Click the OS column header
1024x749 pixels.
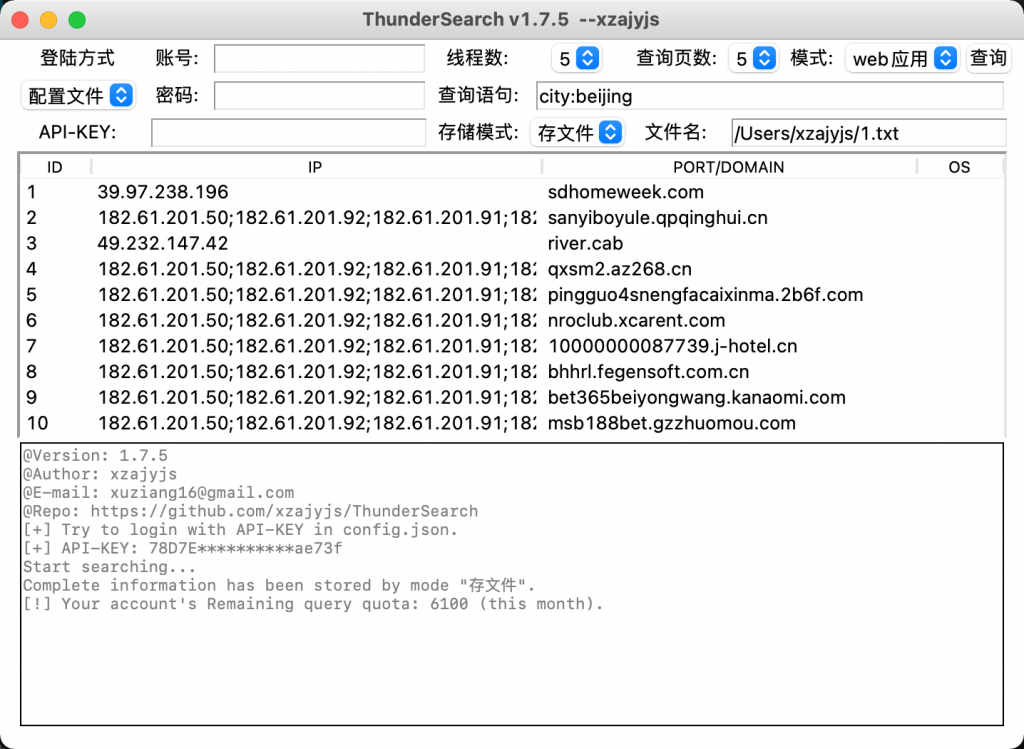click(x=959, y=167)
